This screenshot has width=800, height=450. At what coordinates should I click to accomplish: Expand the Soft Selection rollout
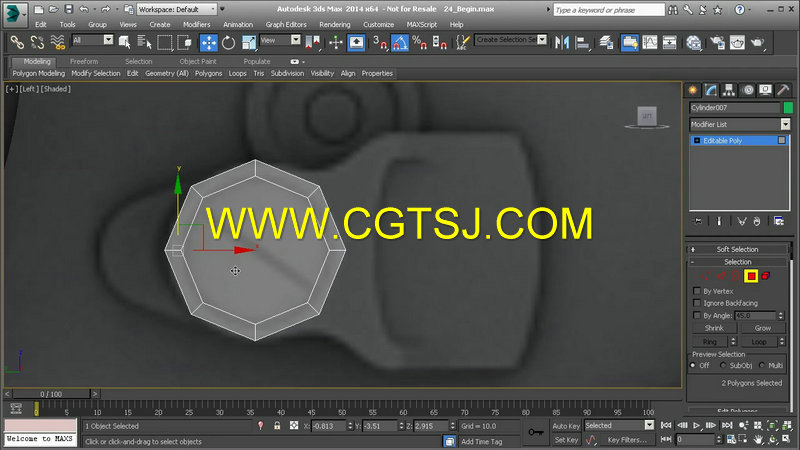737,249
